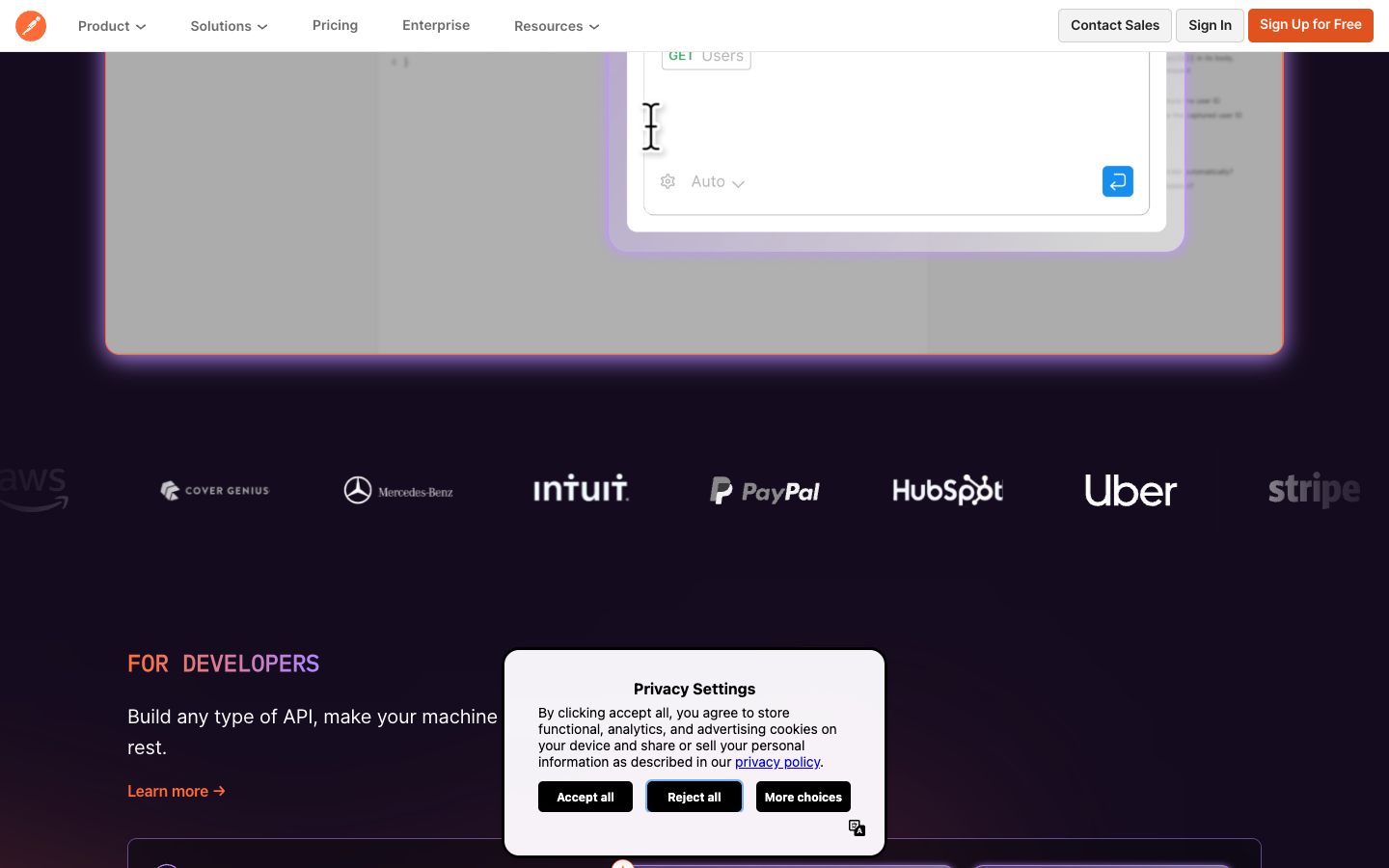This screenshot has width=1389, height=868.
Task: Open the privacy policy link
Action: pos(777,762)
